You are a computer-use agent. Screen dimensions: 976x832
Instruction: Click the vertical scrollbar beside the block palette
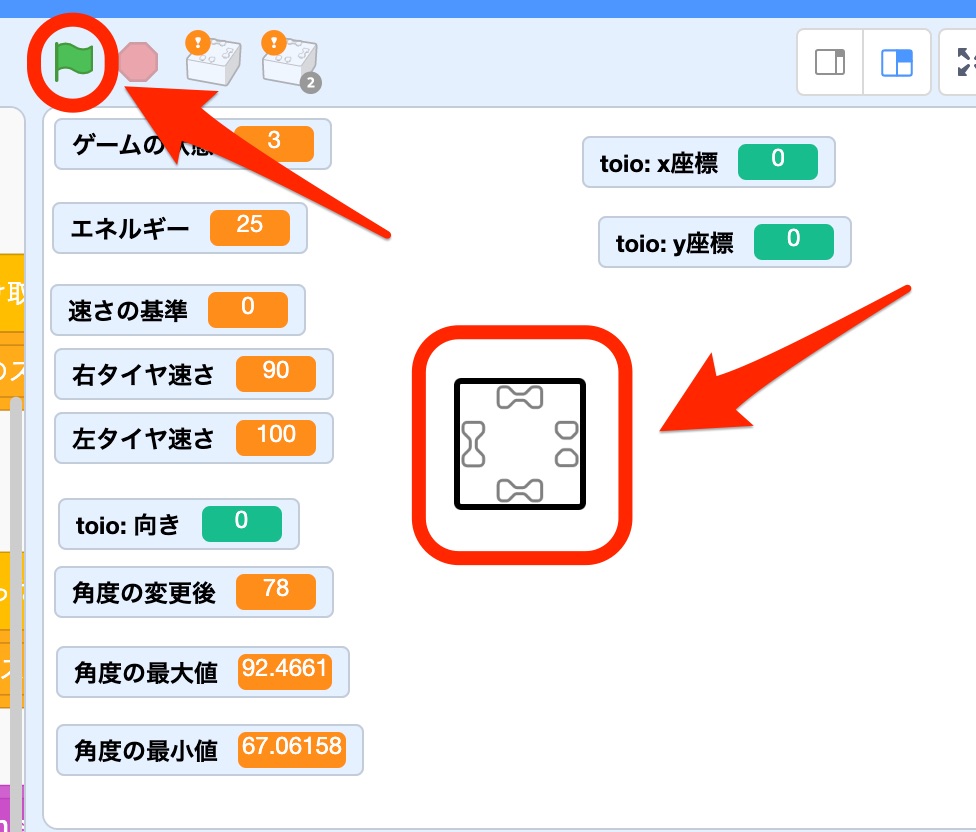pos(16,613)
